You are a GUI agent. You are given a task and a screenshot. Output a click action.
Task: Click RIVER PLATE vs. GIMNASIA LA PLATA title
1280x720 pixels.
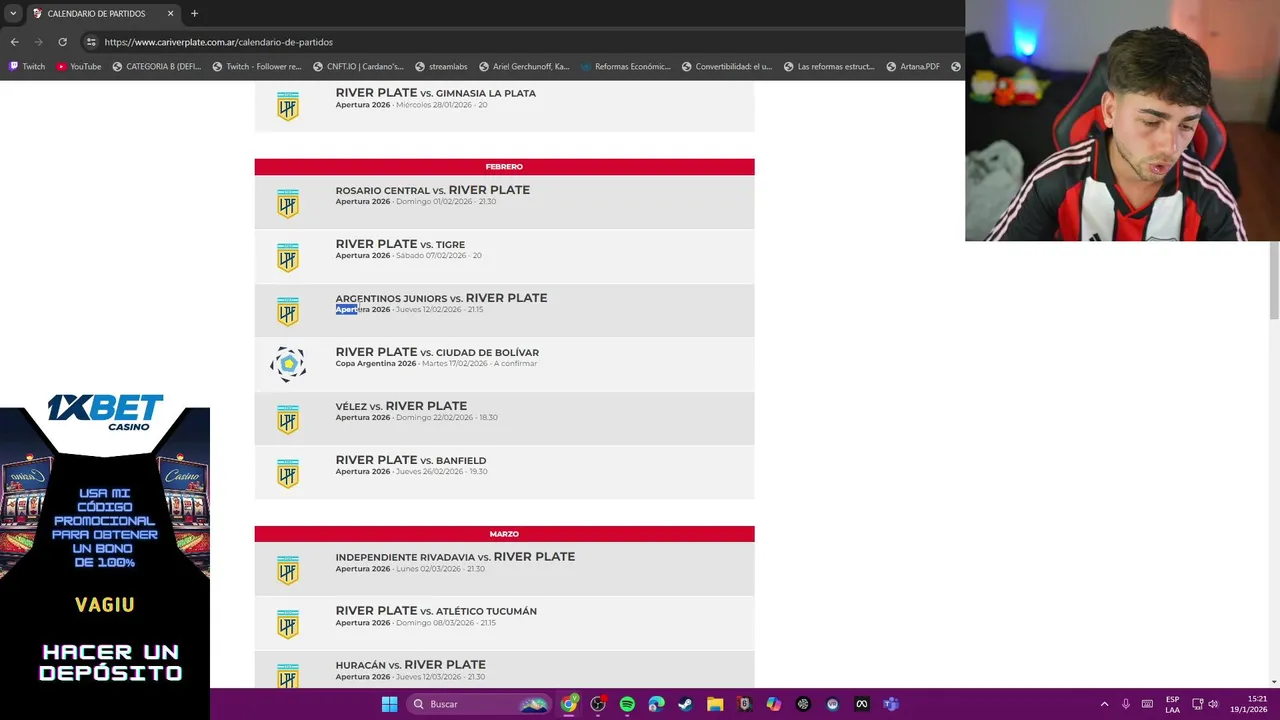[x=435, y=93]
